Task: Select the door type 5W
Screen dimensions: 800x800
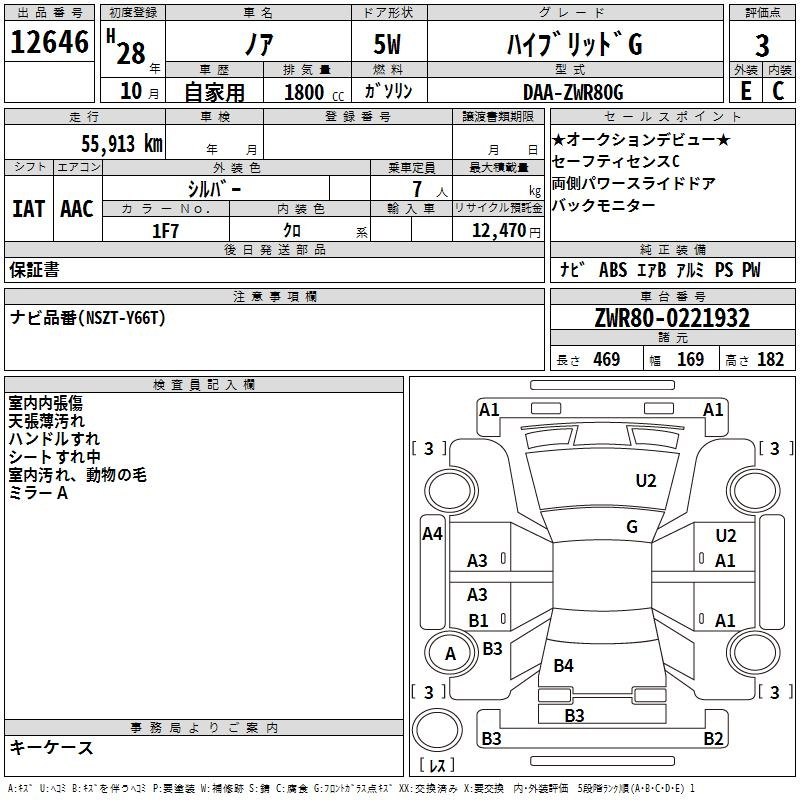Action: [x=388, y=44]
